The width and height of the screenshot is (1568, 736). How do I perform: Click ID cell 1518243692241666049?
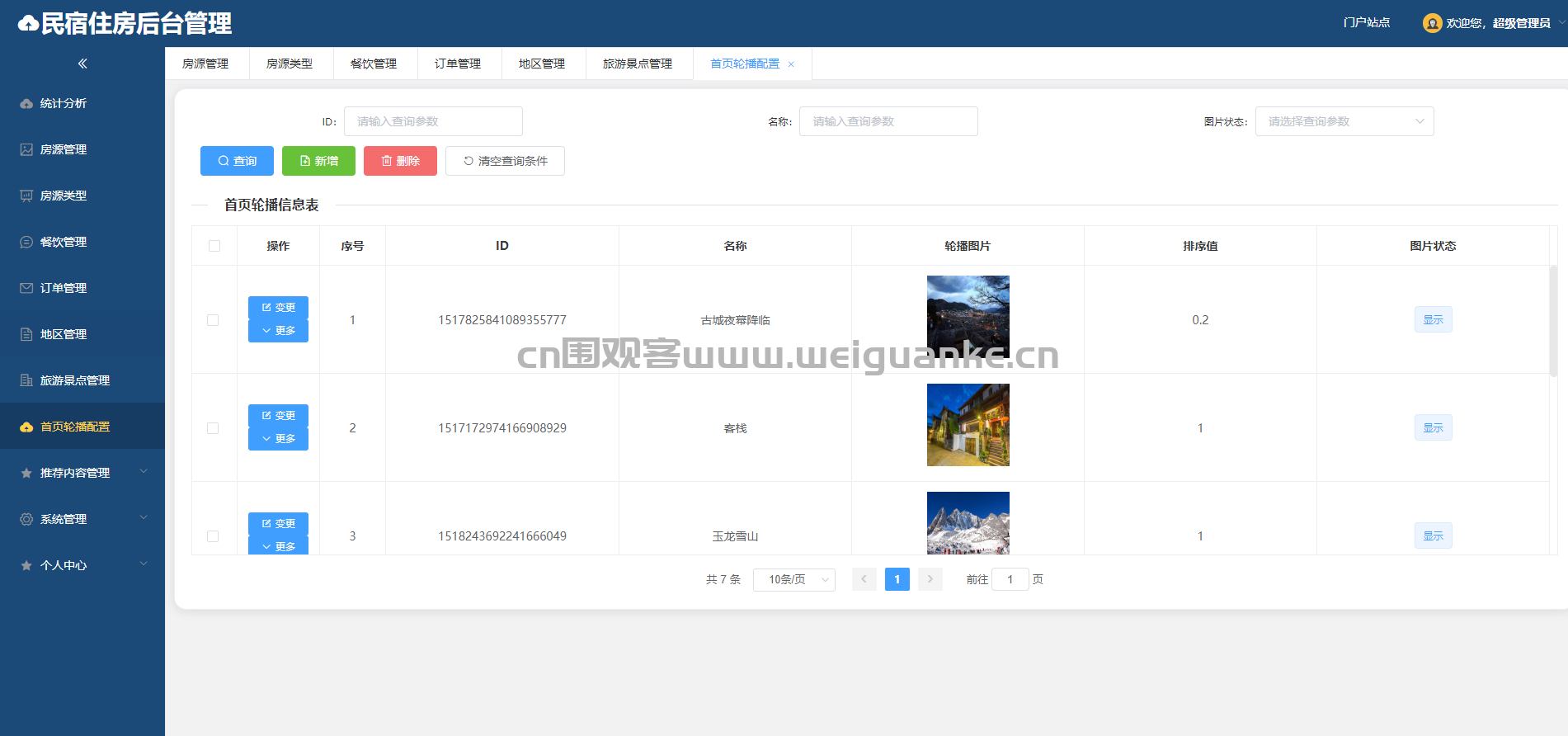501,536
